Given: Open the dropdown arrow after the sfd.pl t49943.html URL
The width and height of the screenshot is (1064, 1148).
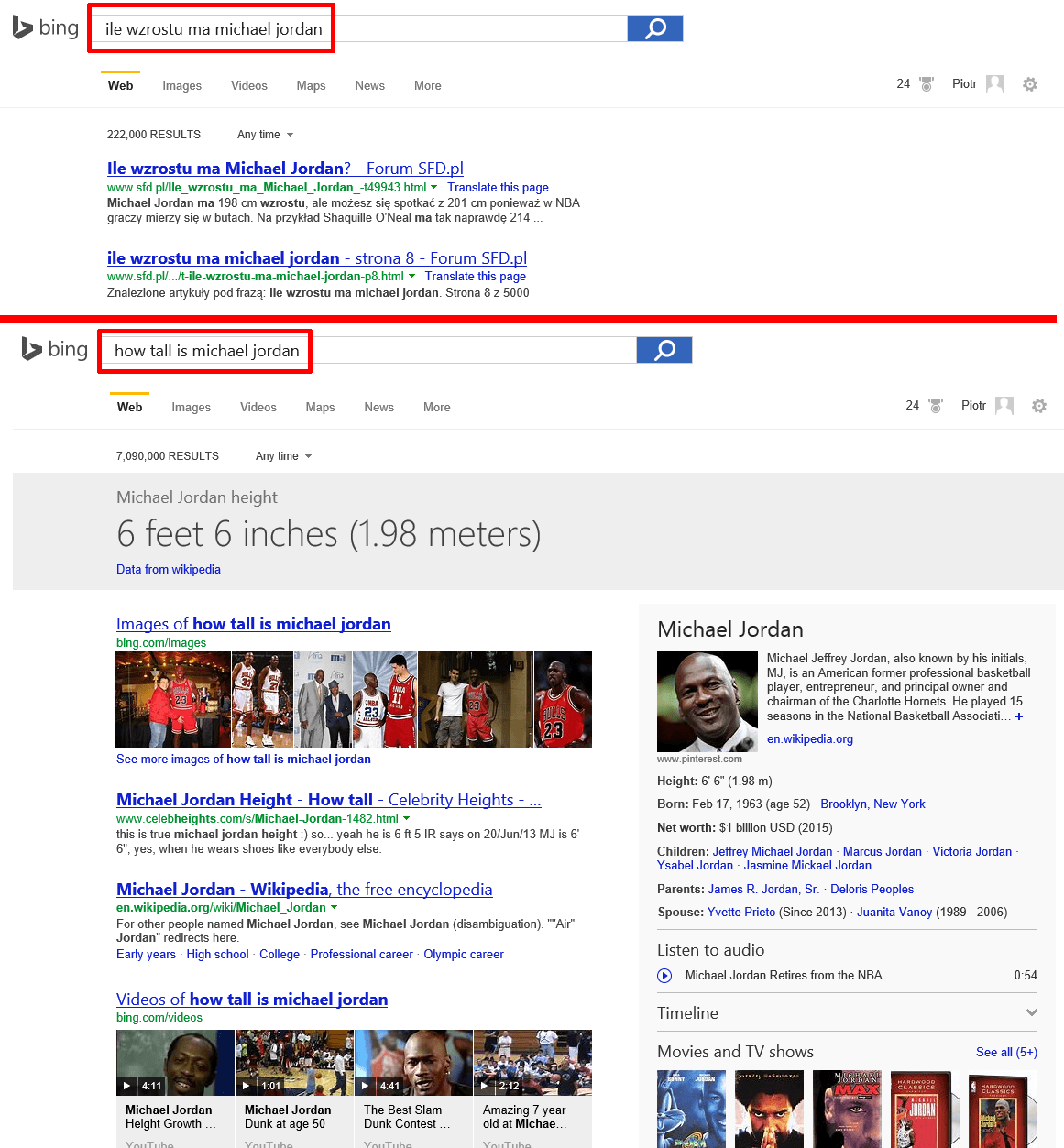Looking at the screenshot, I should [x=434, y=187].
